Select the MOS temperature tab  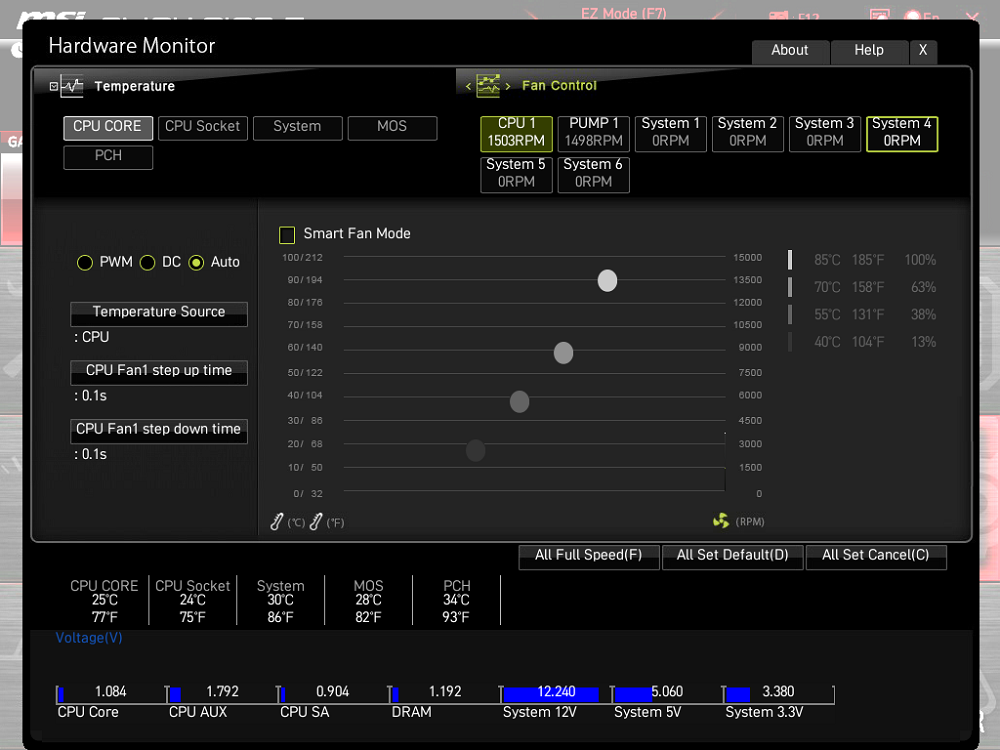click(392, 128)
